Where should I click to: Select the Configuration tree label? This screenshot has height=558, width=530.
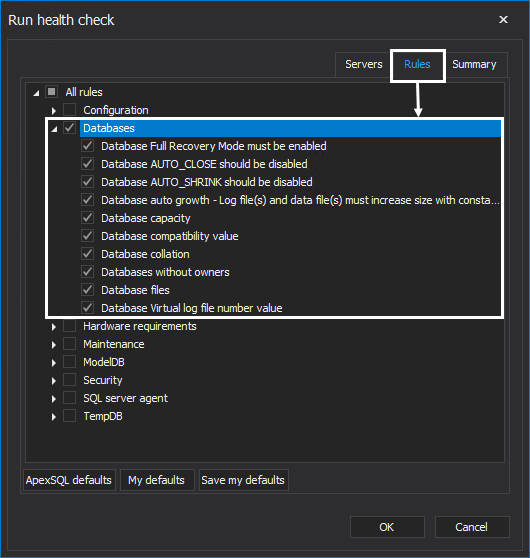pyautogui.click(x=116, y=110)
